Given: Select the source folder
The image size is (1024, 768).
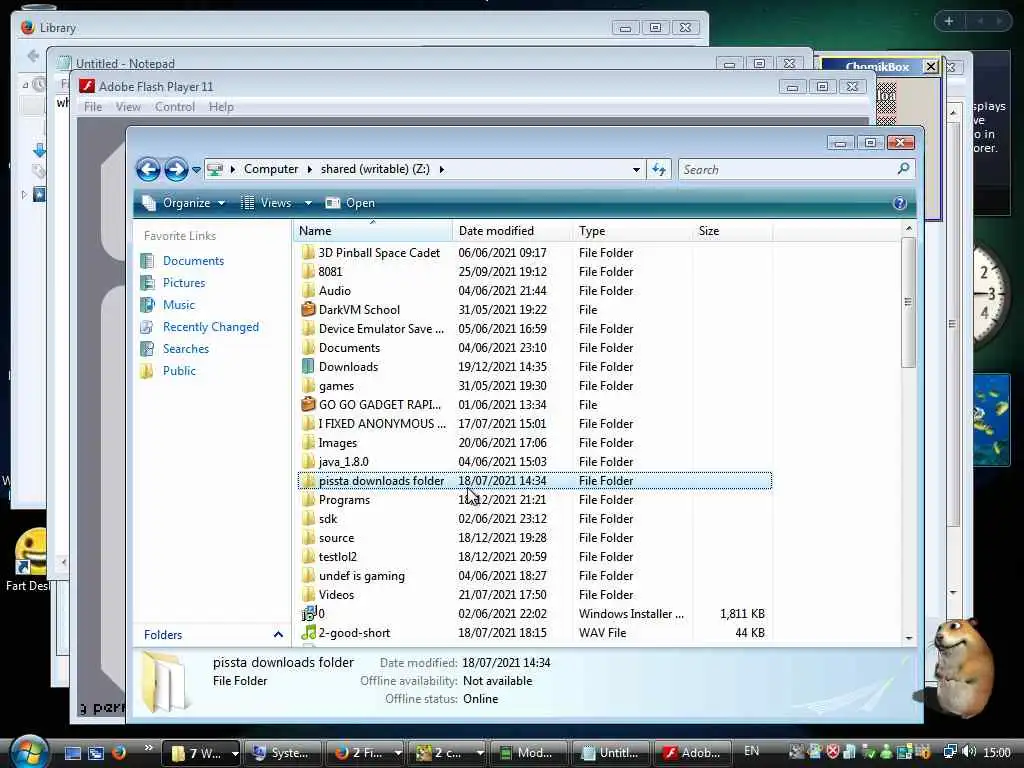Looking at the screenshot, I should (336, 537).
